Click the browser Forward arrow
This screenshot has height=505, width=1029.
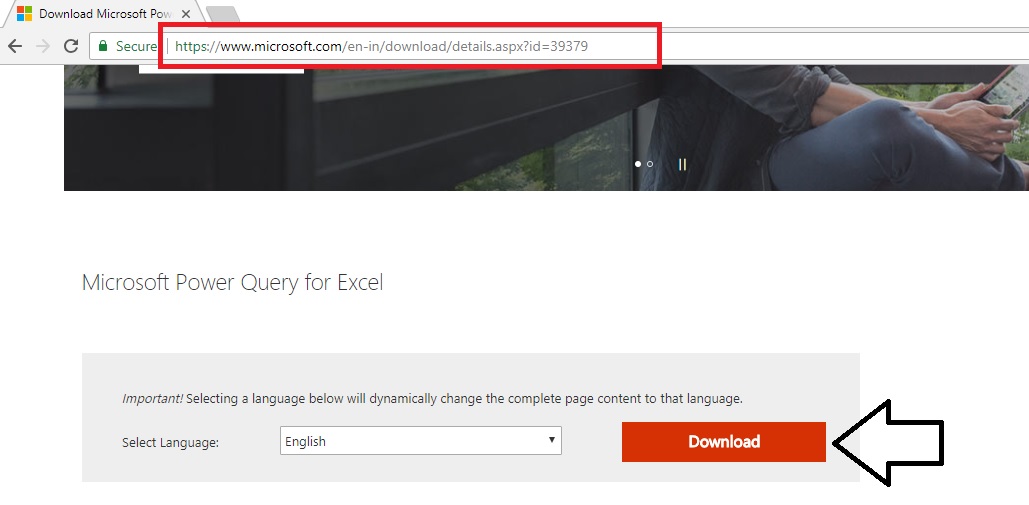[x=43, y=46]
